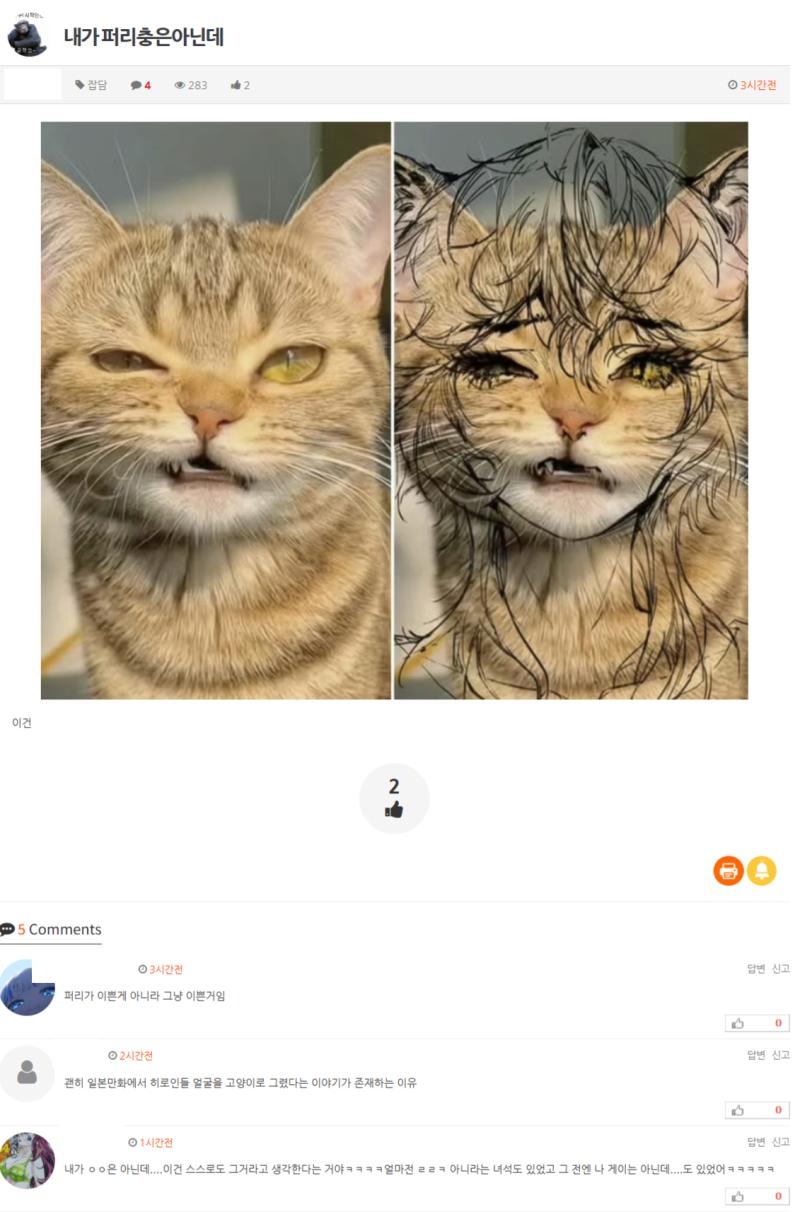Click 답변 on the second comment
Screen dimensions: 800x1212
756,1055
